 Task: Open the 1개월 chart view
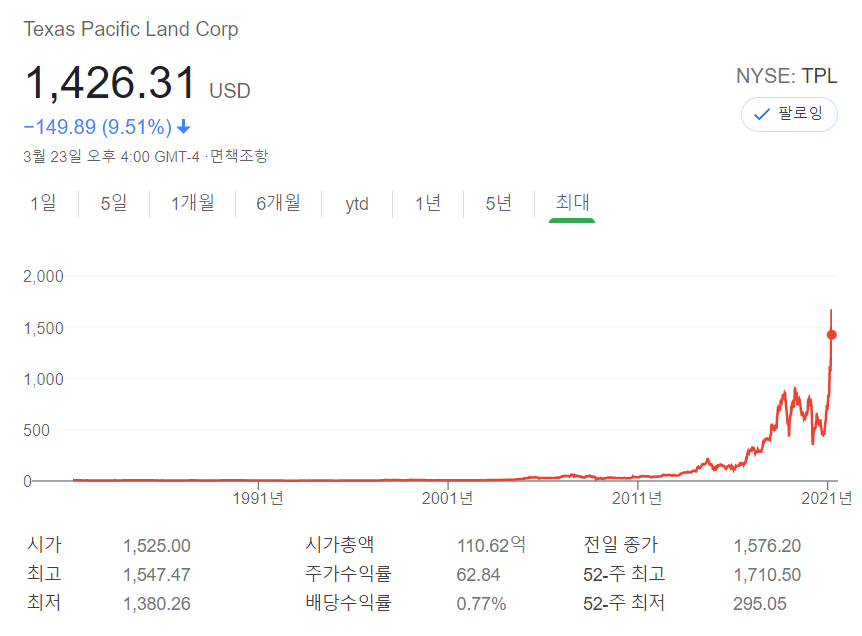point(192,203)
